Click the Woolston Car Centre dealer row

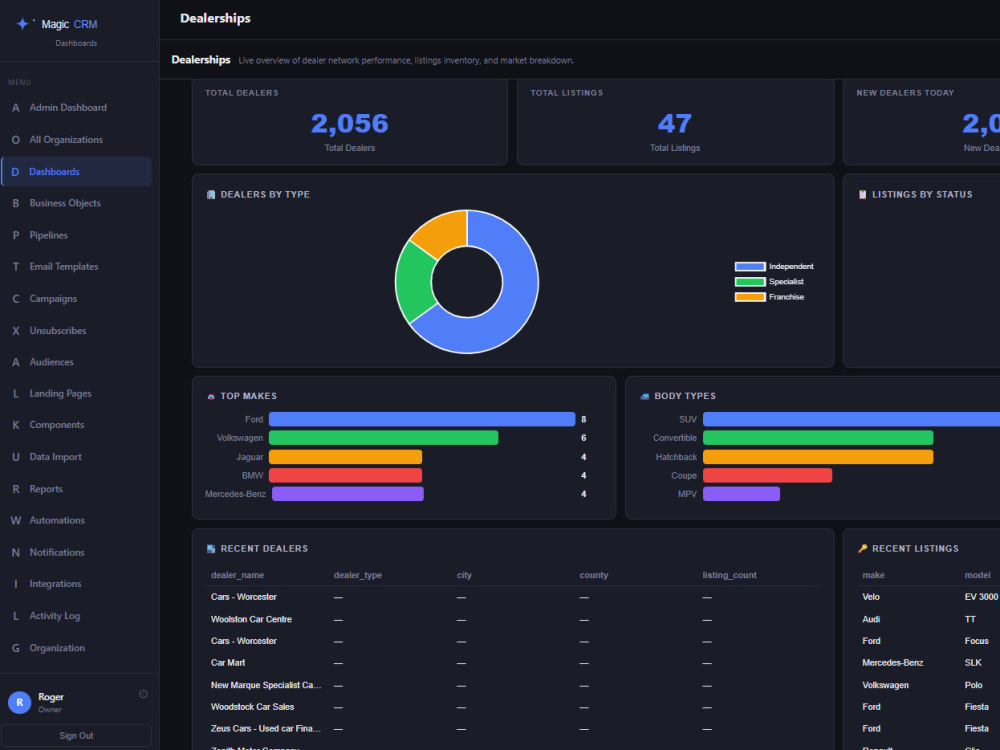point(513,619)
